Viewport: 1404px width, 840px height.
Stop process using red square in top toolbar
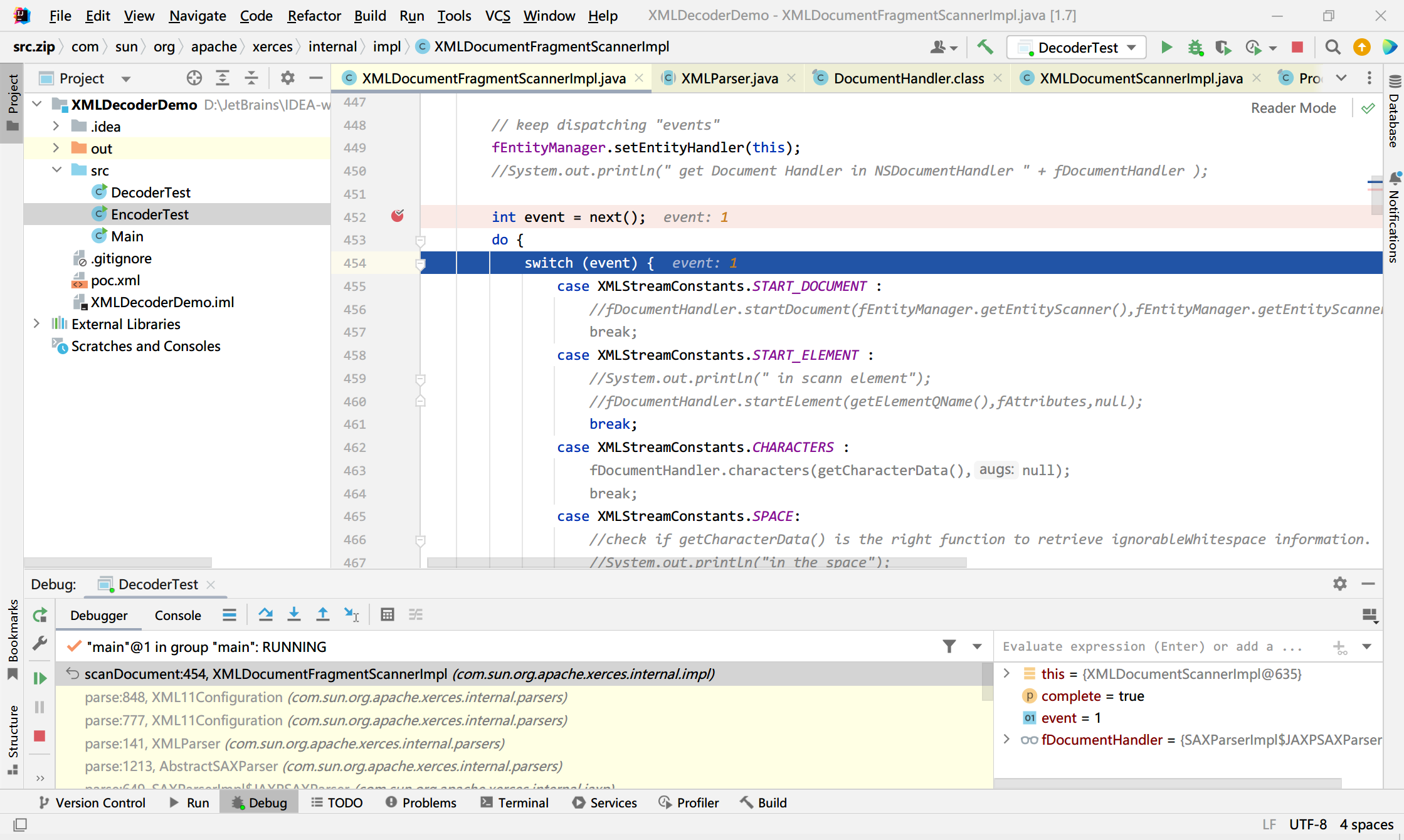[x=1297, y=47]
